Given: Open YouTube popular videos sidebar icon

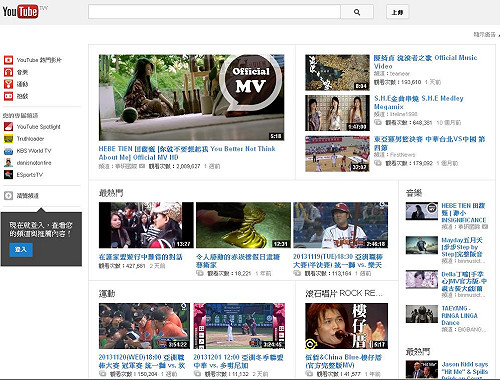Looking at the screenshot, I should (8, 60).
